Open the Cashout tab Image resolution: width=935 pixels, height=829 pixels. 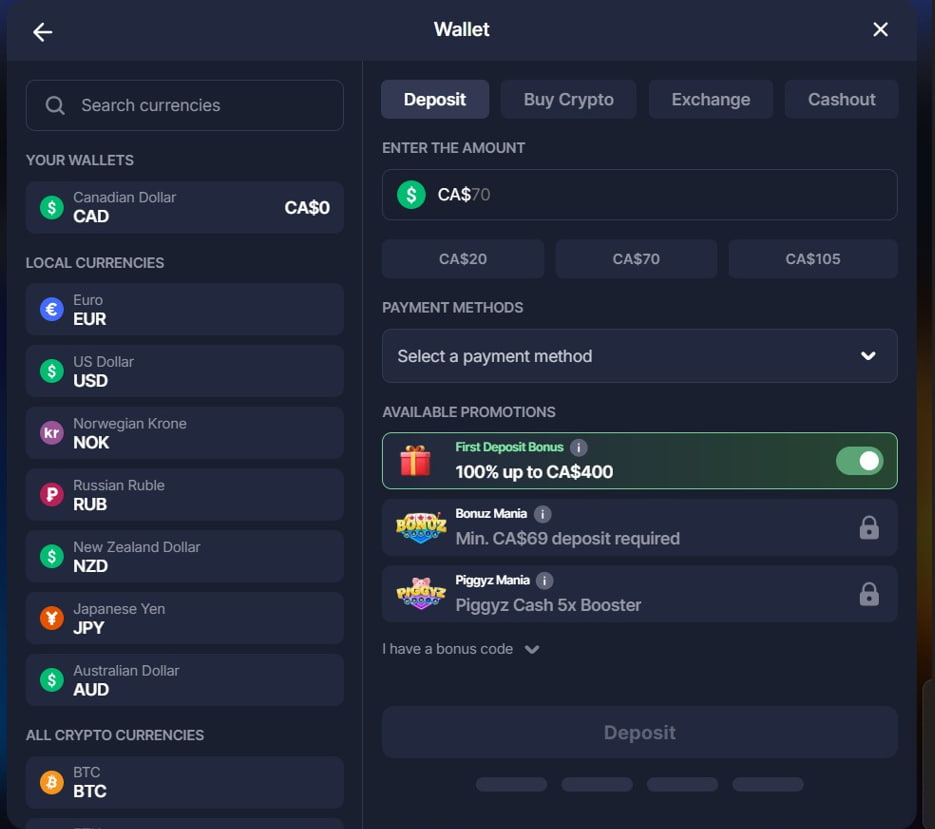click(841, 99)
